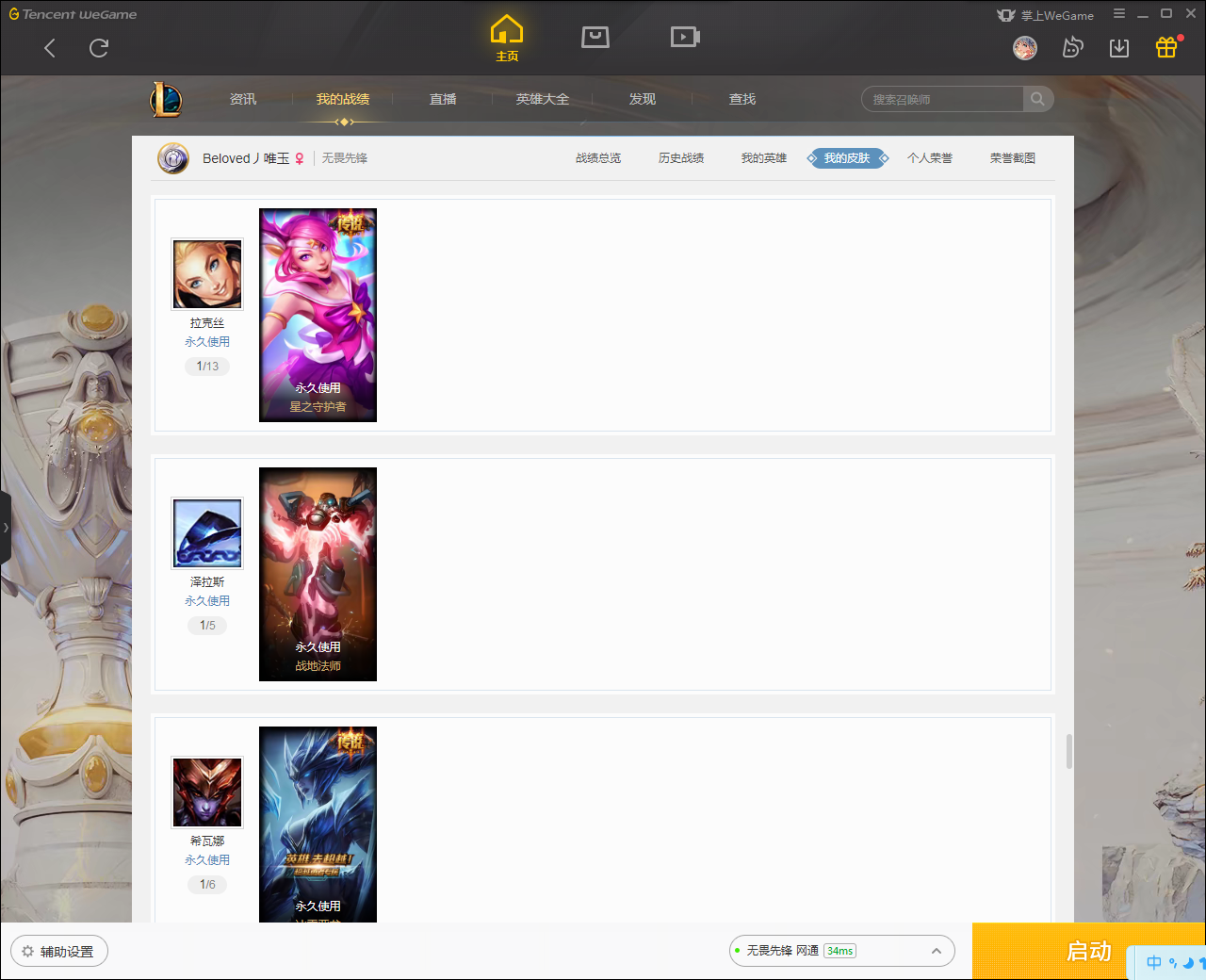Focus the 搜索召唤师 search field
Image resolution: width=1206 pixels, height=980 pixels.
(x=942, y=99)
